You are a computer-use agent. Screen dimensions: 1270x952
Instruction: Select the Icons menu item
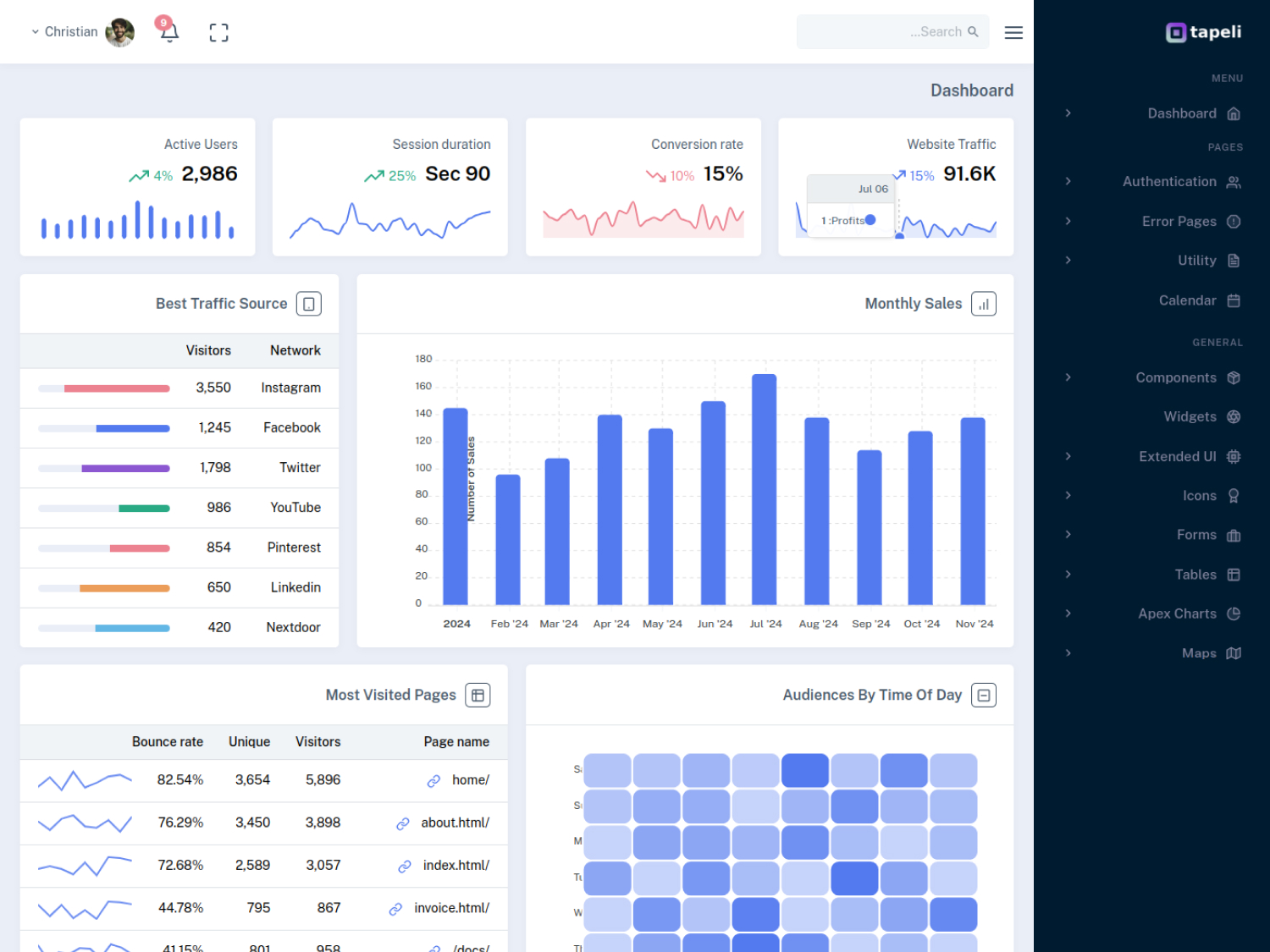(1200, 496)
